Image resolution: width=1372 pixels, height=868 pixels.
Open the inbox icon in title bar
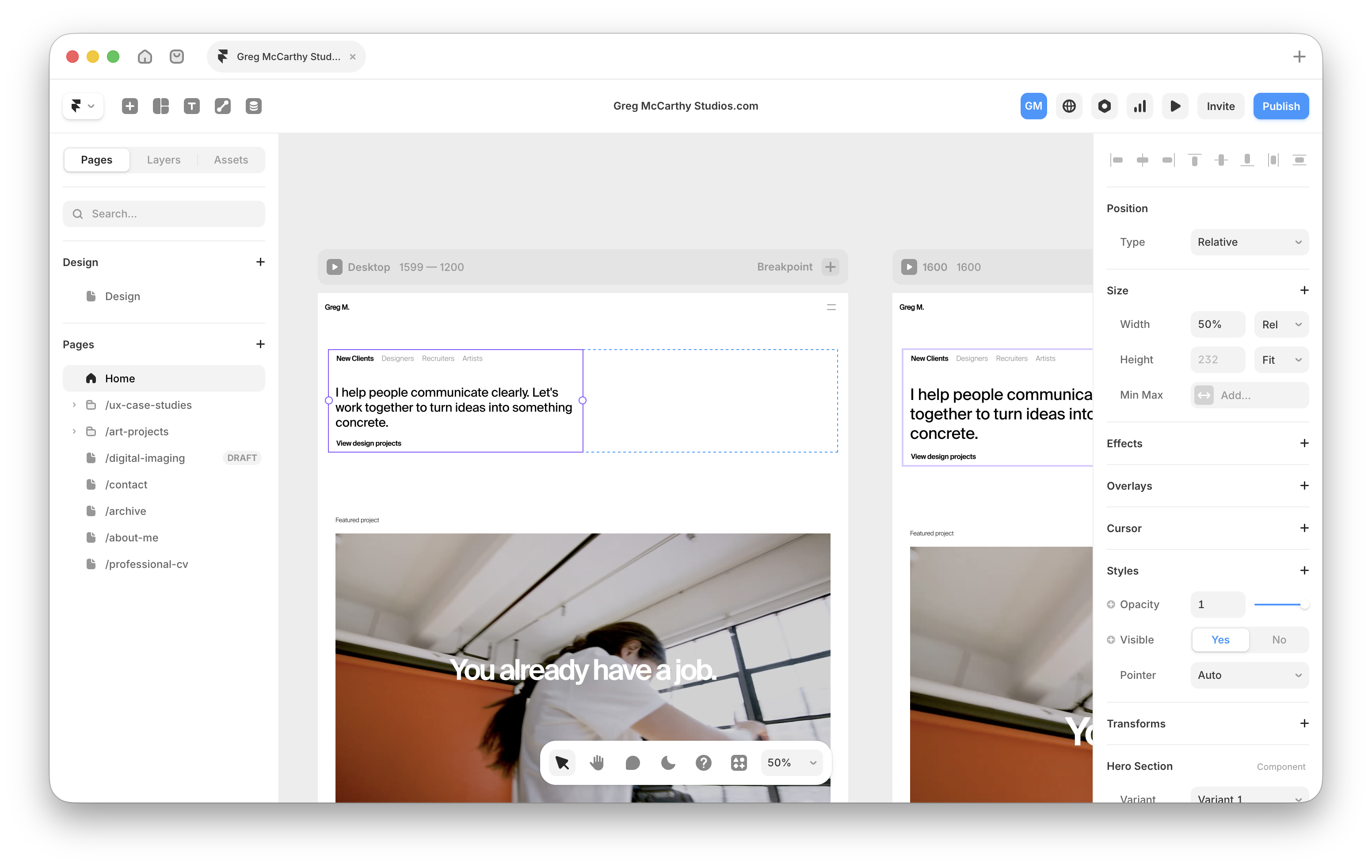pos(177,57)
